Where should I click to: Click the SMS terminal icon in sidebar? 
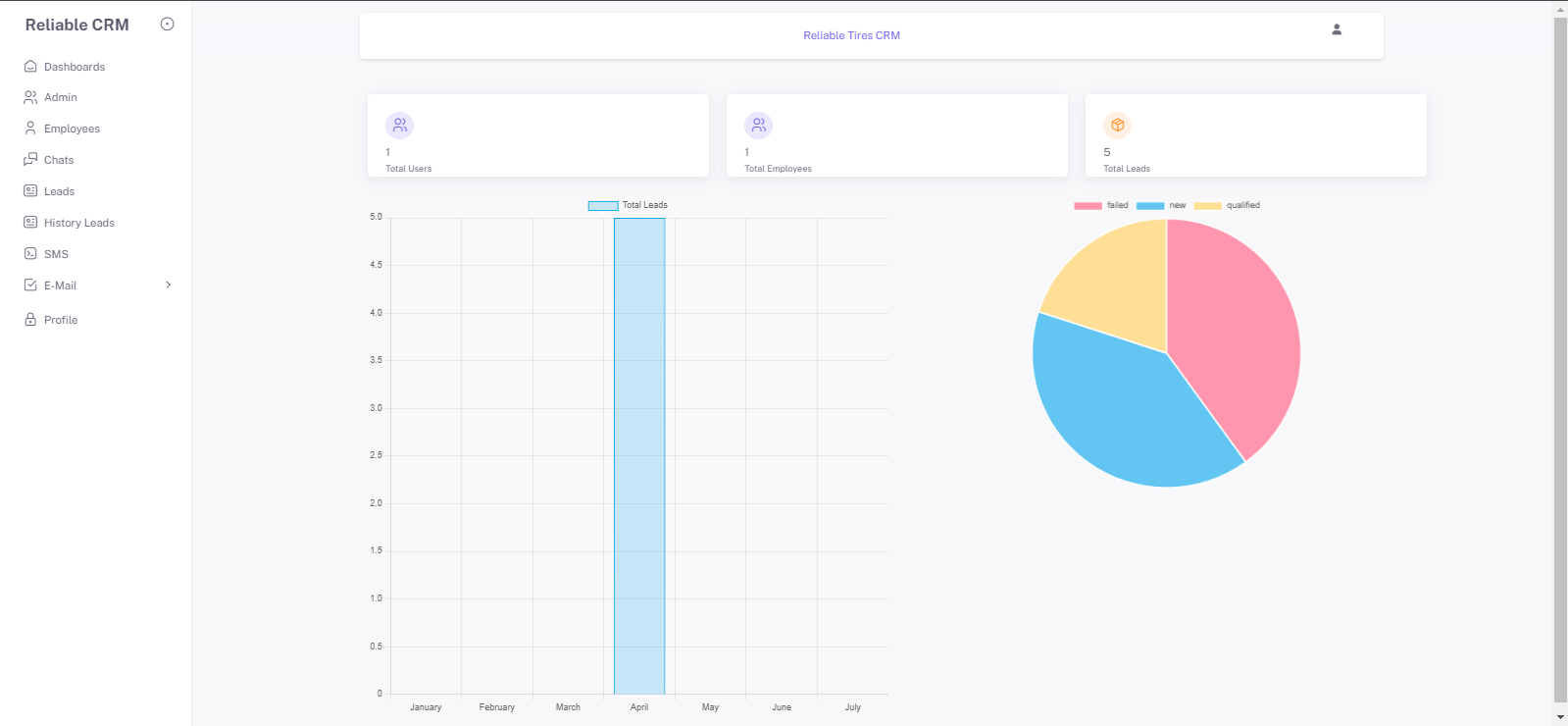[x=30, y=254]
